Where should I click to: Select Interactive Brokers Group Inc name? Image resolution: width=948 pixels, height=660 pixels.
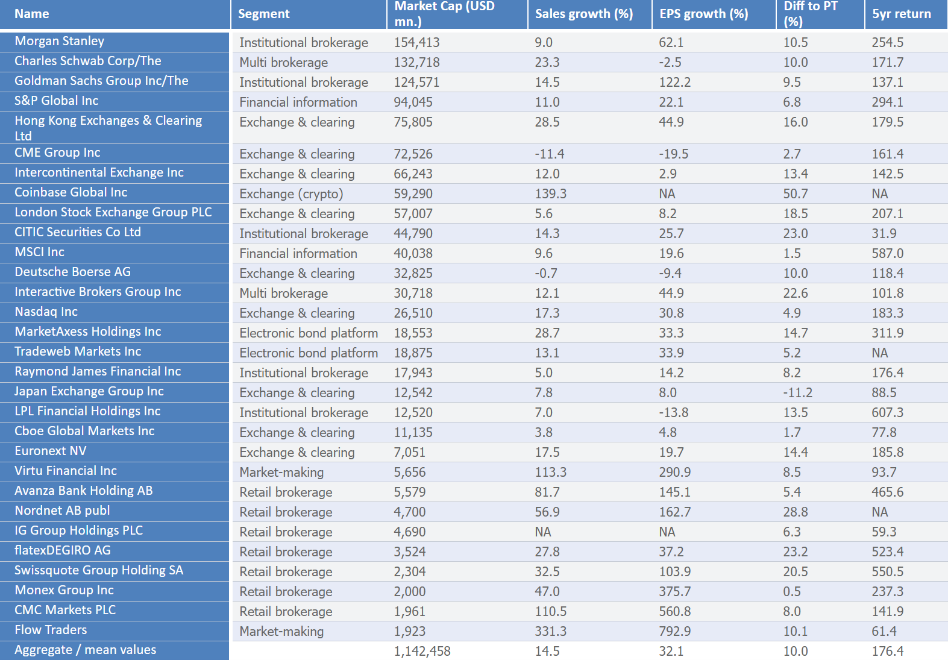coord(97,293)
